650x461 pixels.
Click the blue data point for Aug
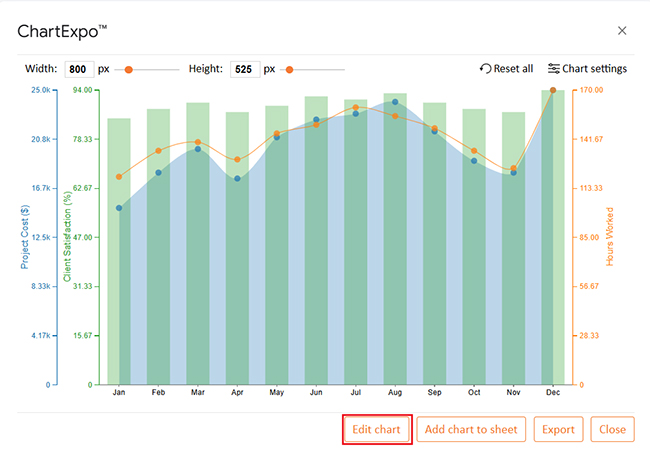point(396,102)
